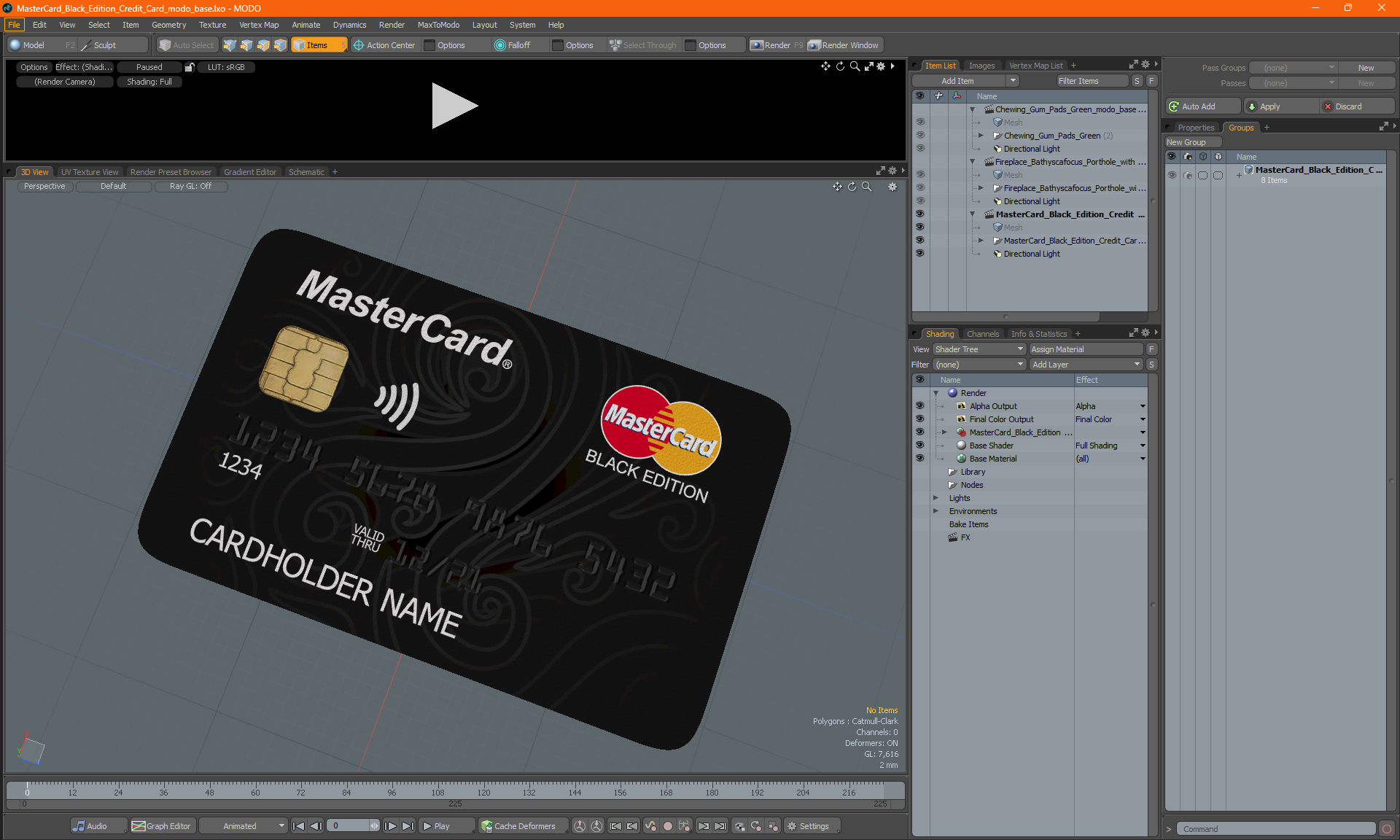This screenshot has width=1400, height=840.
Task: Activate the Items selection mode
Action: click(319, 45)
